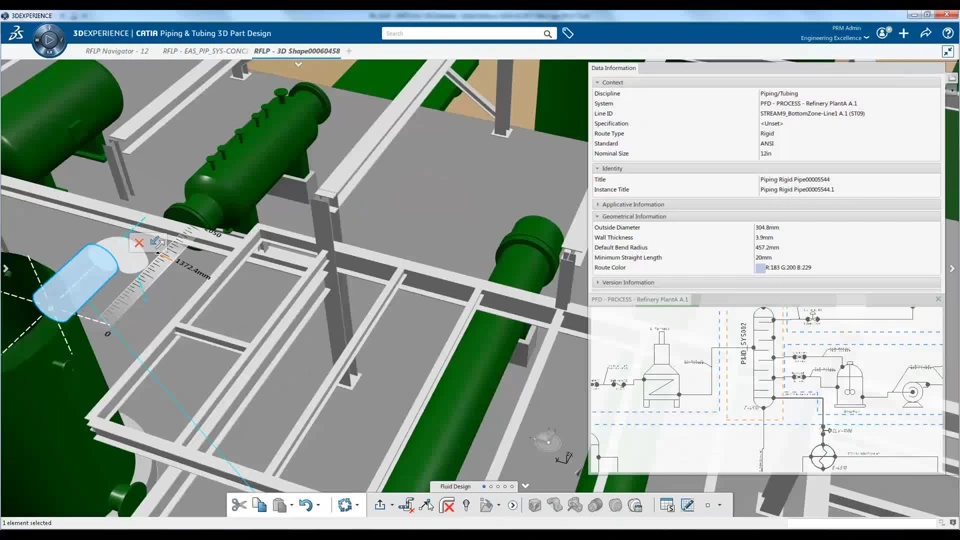Collapse the Geometrical Information section

coord(598,216)
